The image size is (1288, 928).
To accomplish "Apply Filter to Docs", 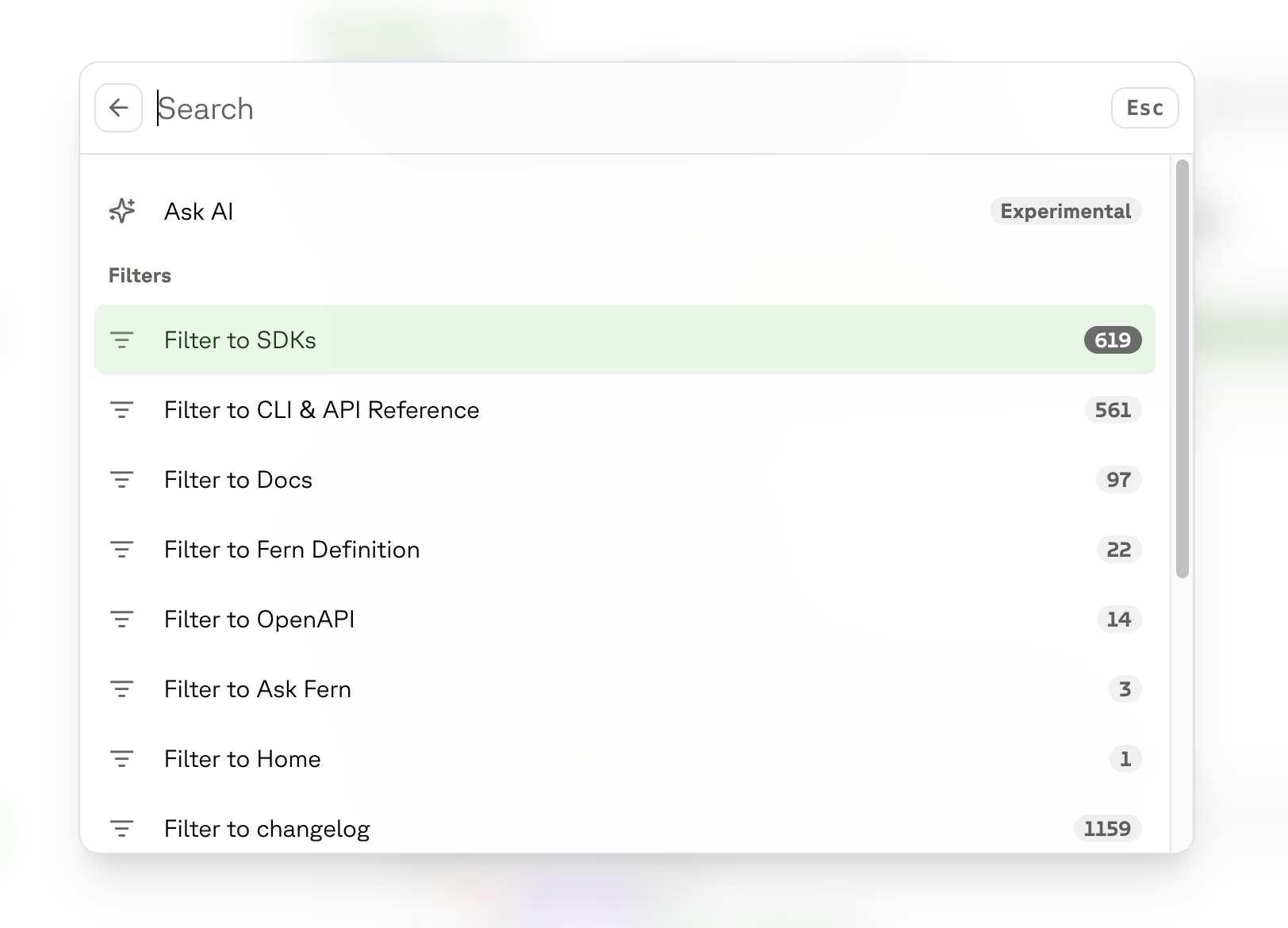I will 238,480.
